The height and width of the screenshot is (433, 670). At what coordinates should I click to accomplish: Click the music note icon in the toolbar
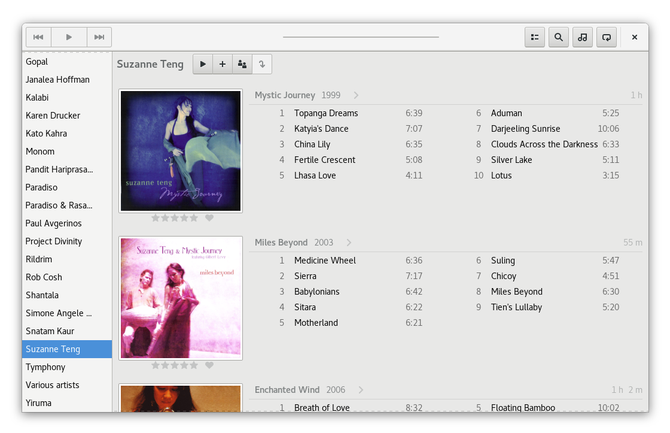582,37
